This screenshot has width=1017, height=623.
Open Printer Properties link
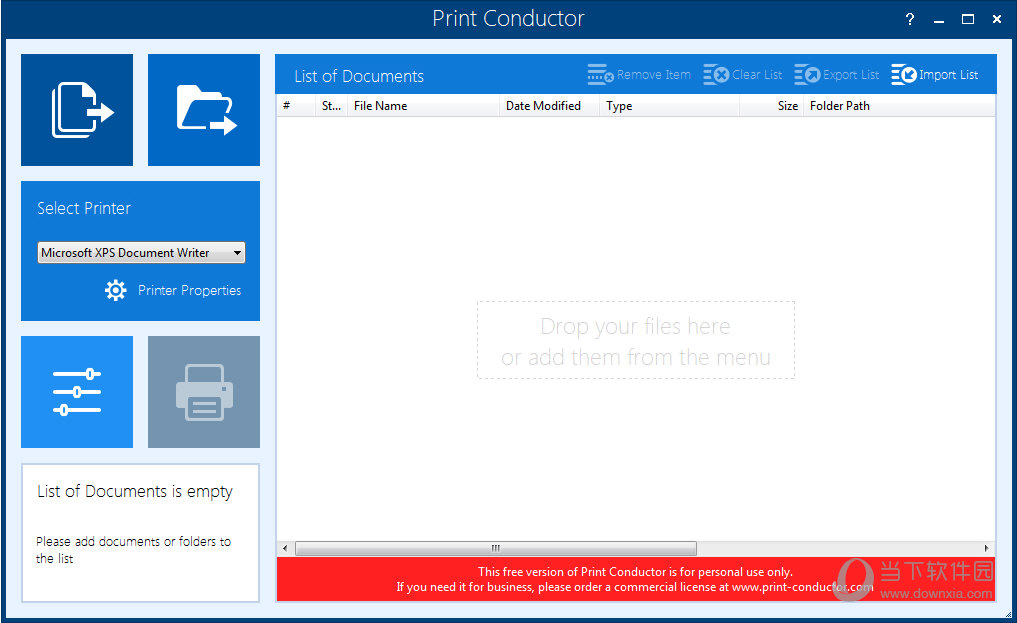189,290
